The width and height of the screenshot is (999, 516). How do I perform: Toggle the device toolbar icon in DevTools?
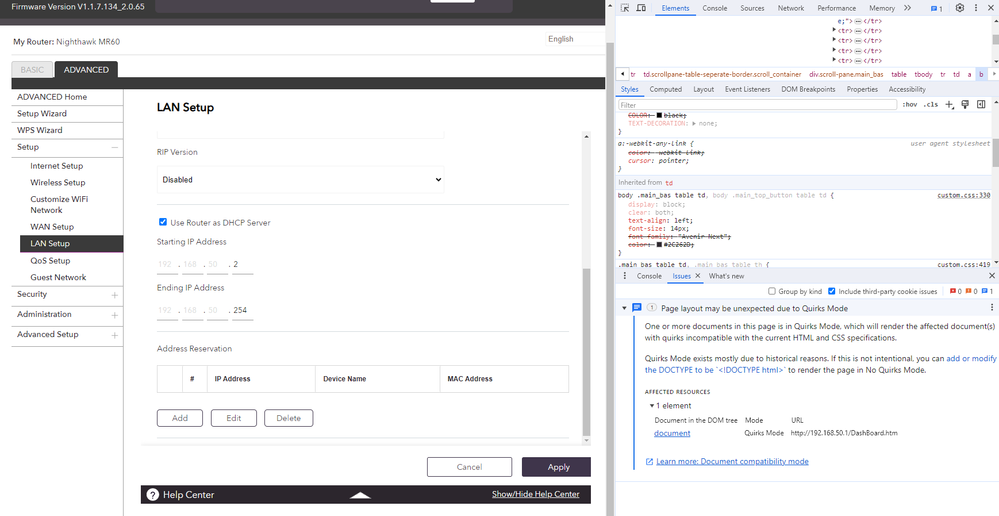pos(642,8)
